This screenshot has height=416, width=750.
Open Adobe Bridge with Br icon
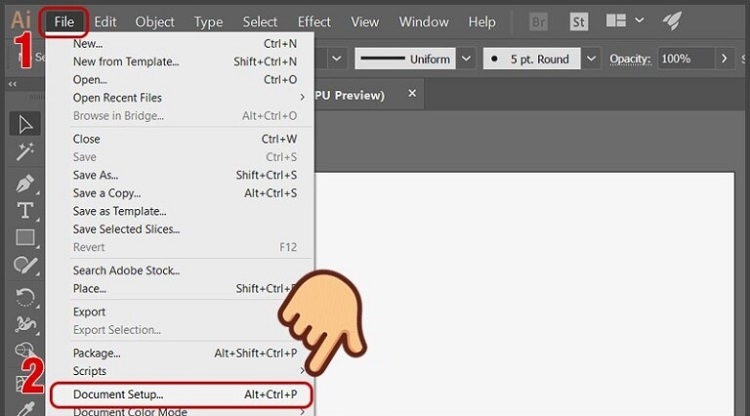coord(539,22)
